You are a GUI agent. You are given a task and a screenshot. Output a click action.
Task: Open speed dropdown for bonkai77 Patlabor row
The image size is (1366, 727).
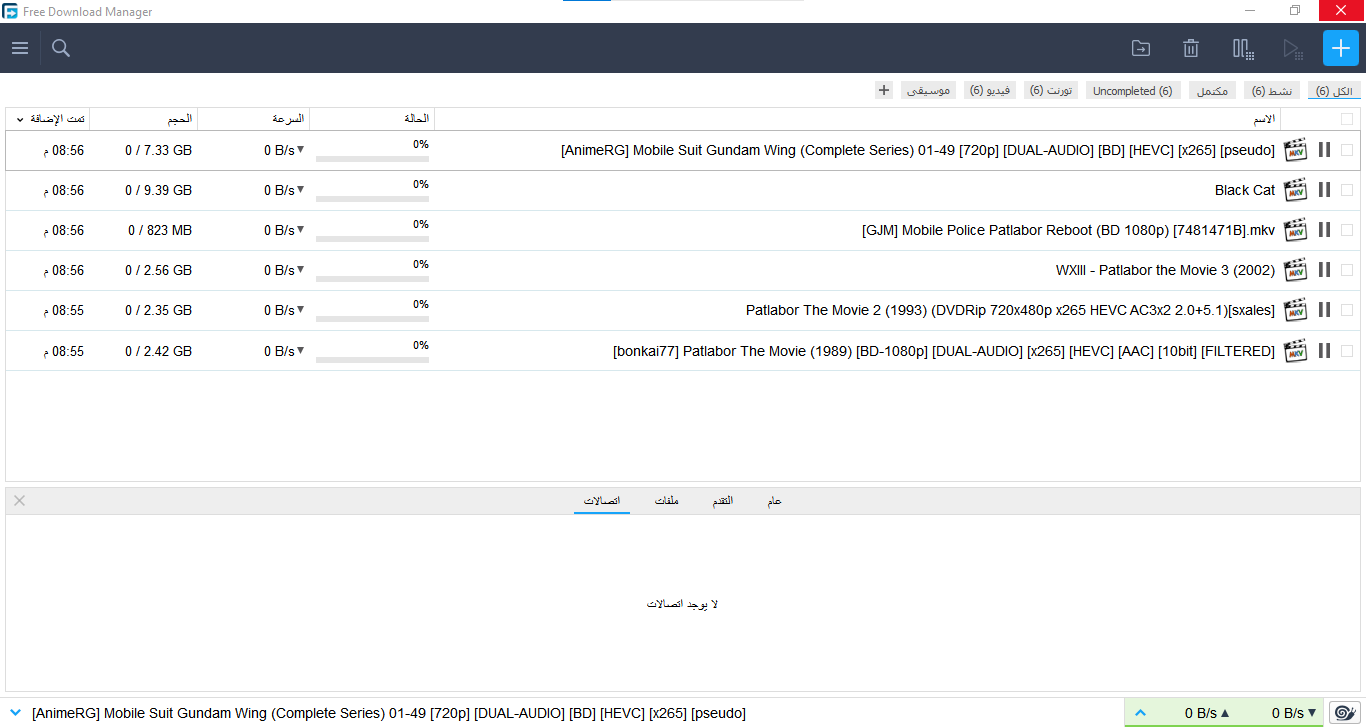(300, 351)
